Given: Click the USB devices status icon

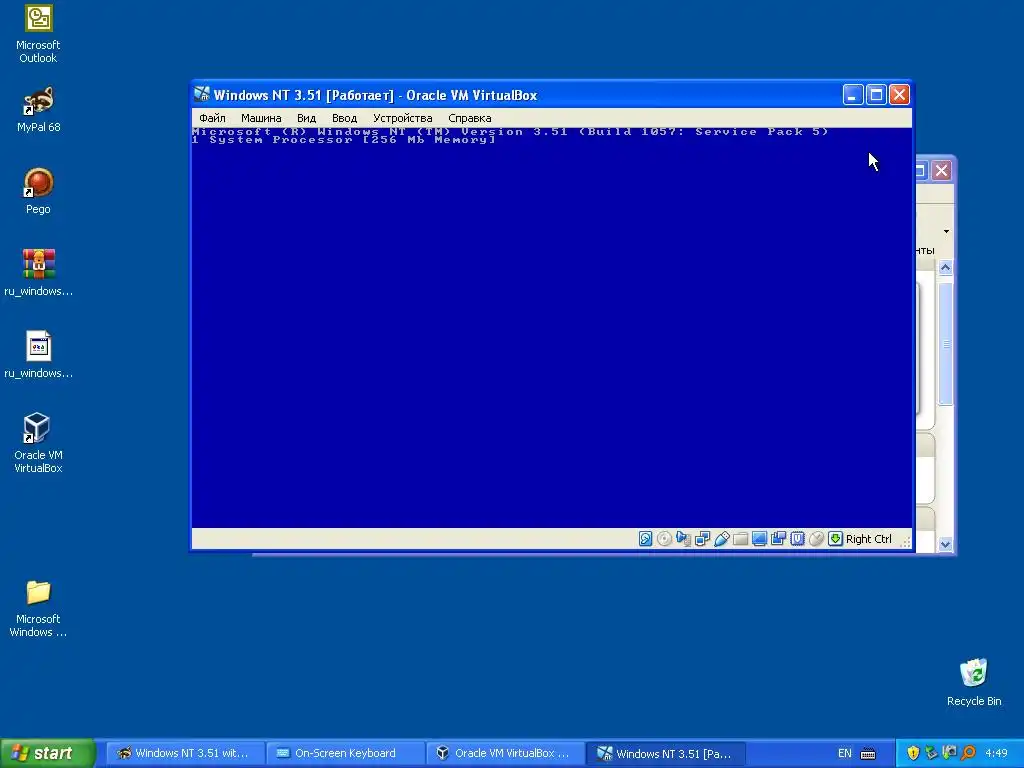Looking at the screenshot, I should pyautogui.click(x=722, y=539).
